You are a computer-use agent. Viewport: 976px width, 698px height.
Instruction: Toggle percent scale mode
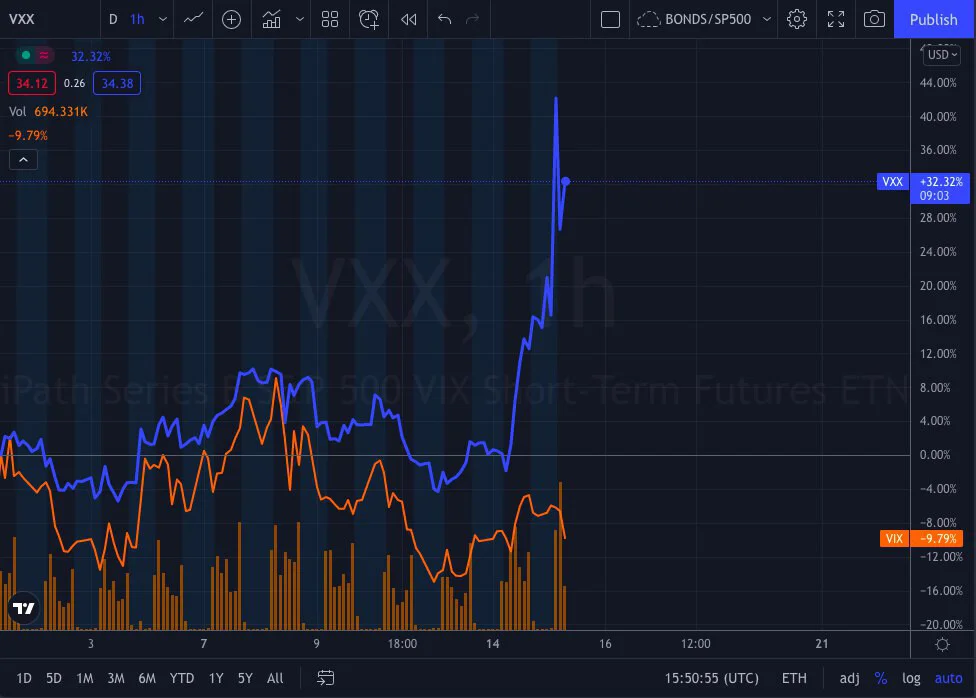point(881,678)
